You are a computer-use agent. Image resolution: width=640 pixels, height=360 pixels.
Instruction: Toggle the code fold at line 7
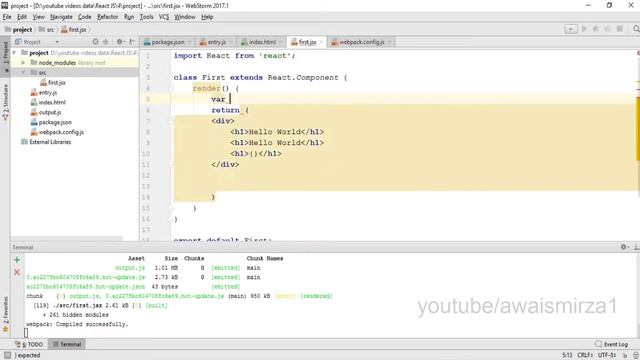click(171, 121)
